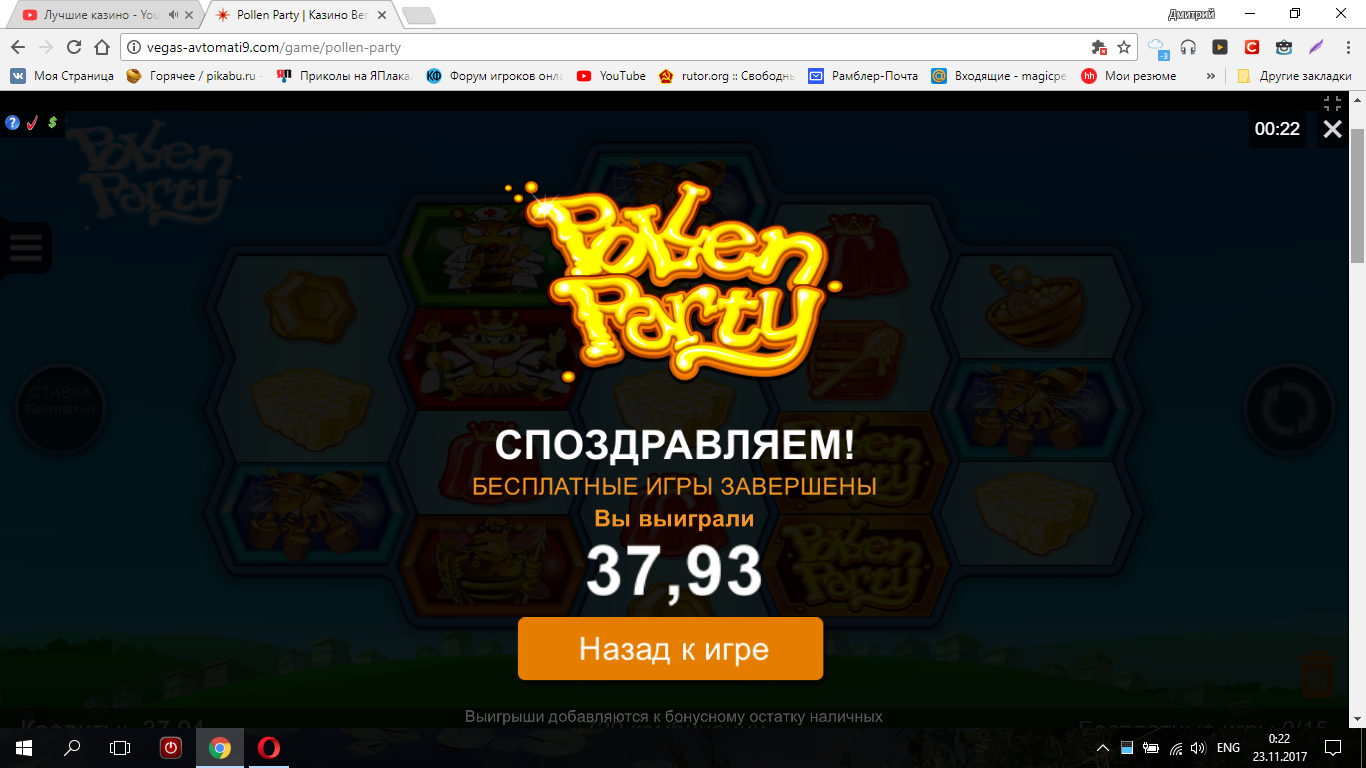Close the game overlay with the X
Screen dimensions: 1366x768
(1332, 128)
